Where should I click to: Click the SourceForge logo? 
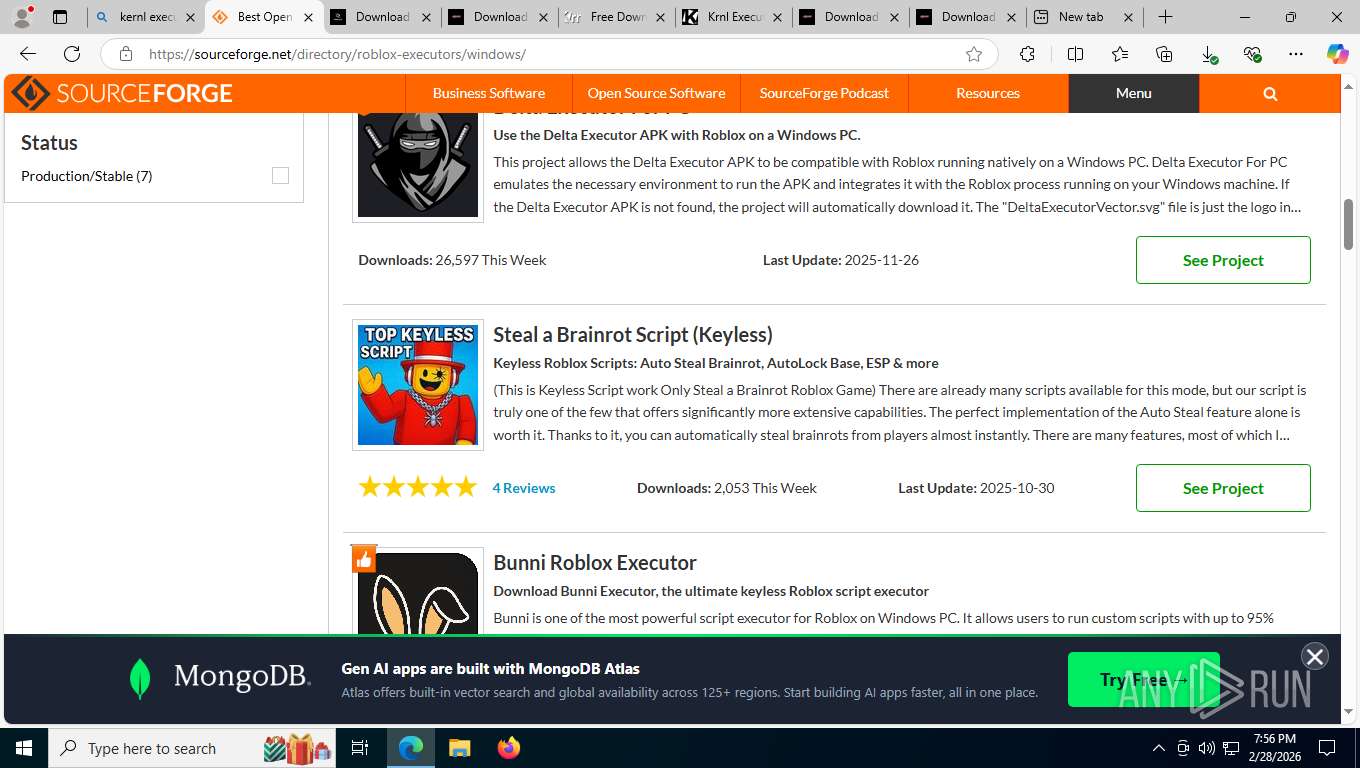(122, 93)
